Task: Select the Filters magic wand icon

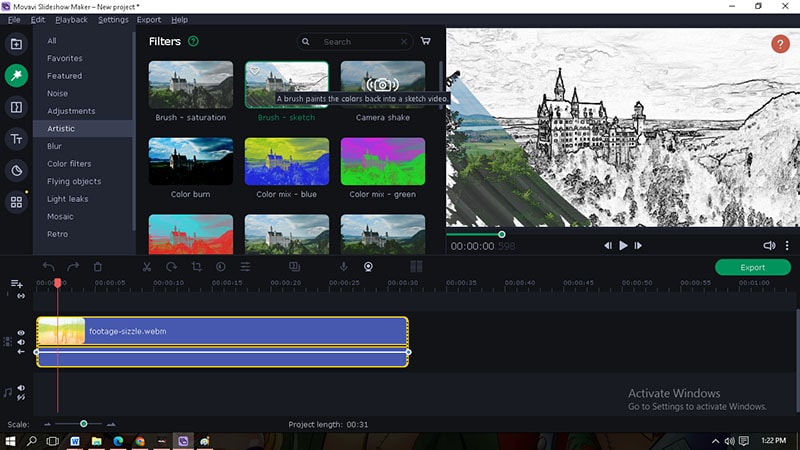Action: tap(16, 76)
